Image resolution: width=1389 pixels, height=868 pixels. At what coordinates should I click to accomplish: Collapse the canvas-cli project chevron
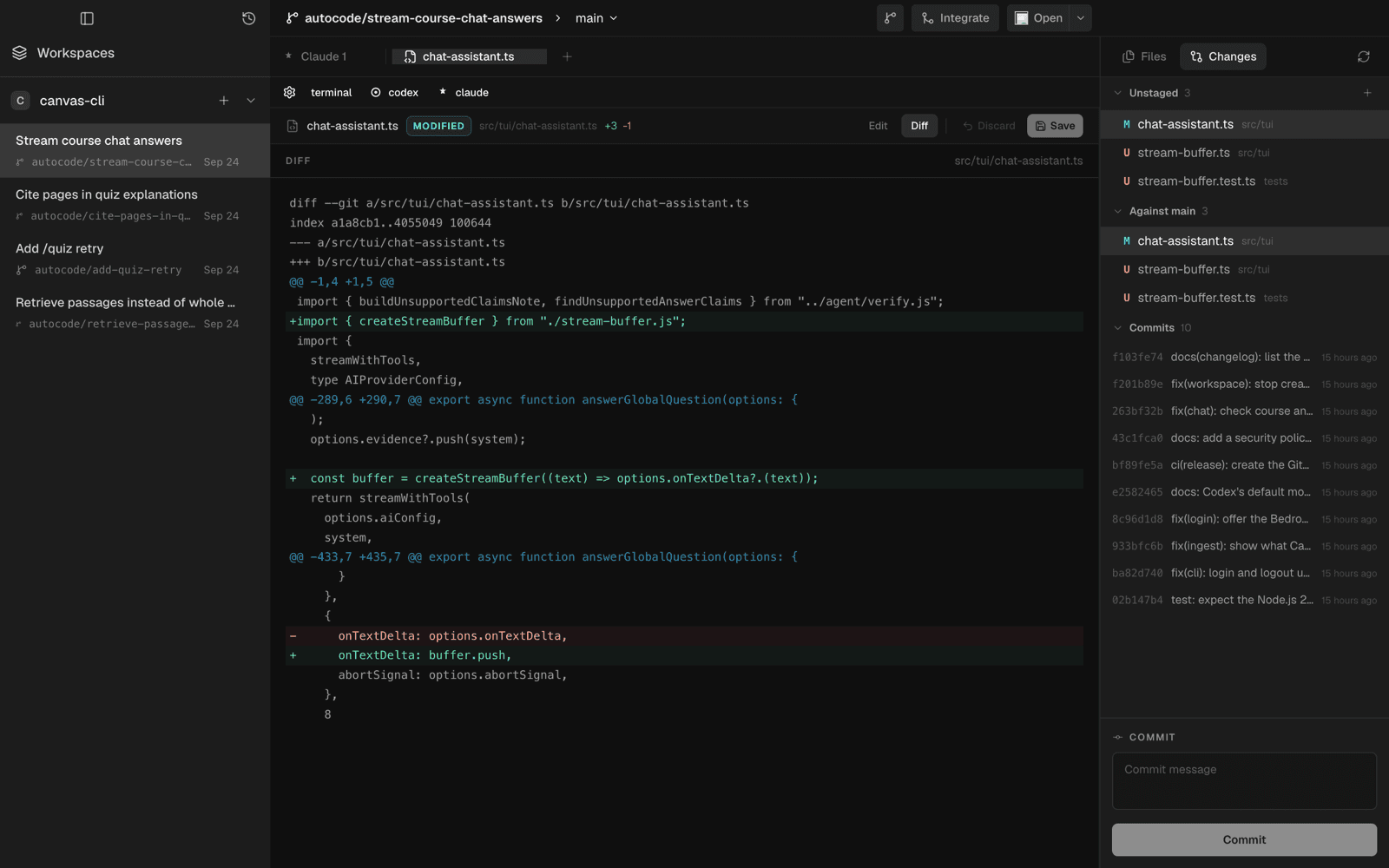[251, 101]
